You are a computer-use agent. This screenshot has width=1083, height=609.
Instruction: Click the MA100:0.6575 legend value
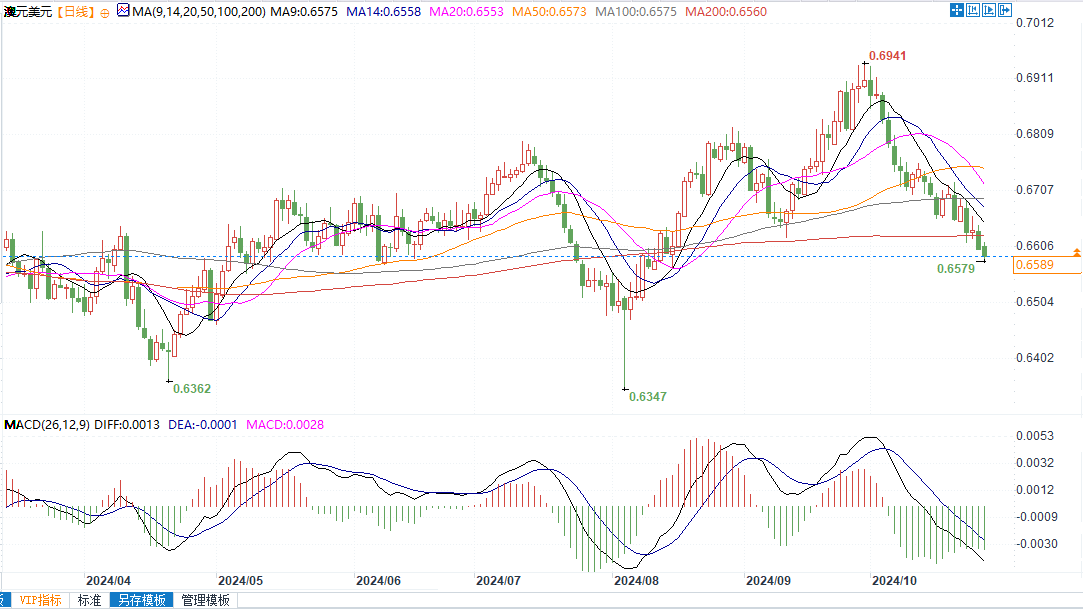click(635, 12)
